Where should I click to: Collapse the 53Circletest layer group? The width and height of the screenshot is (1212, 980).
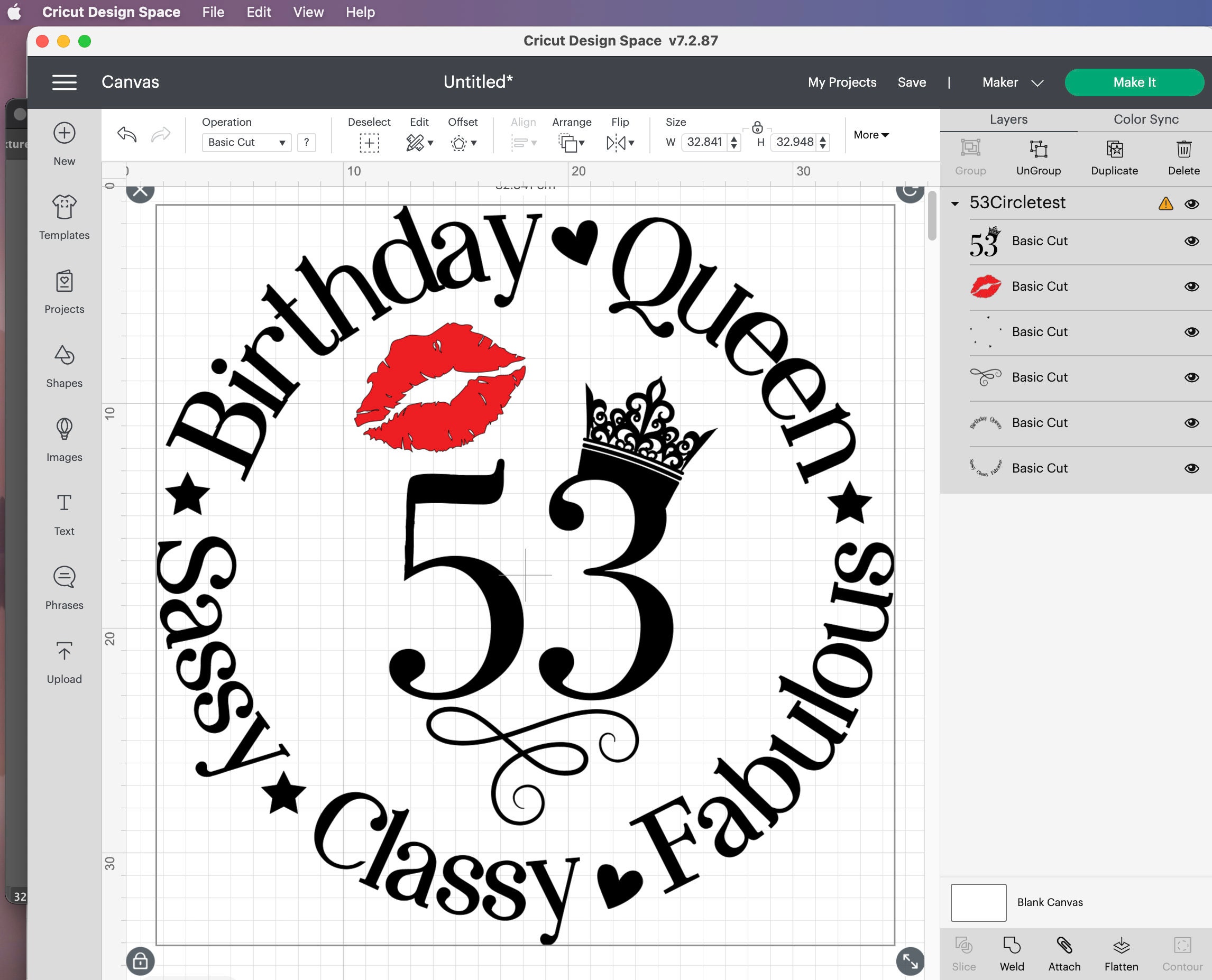click(954, 203)
